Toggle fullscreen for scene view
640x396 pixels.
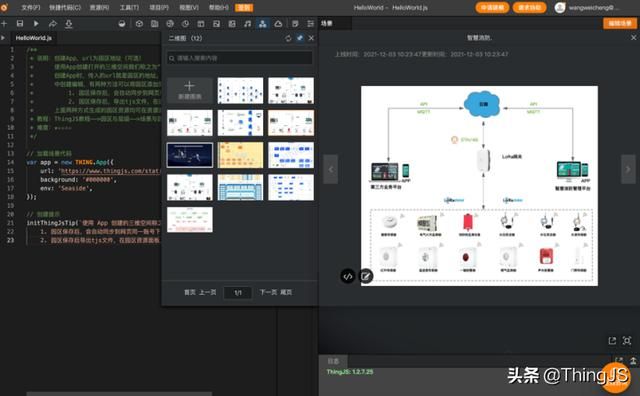(x=627, y=340)
